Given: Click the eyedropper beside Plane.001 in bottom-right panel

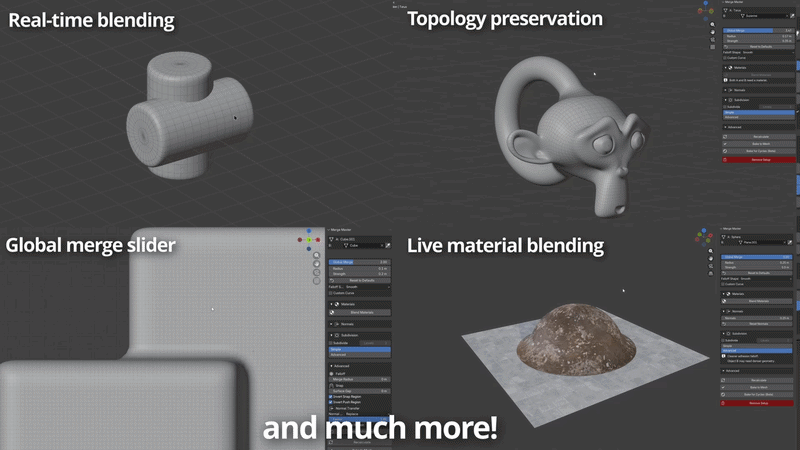Looking at the screenshot, I should coord(790,242).
